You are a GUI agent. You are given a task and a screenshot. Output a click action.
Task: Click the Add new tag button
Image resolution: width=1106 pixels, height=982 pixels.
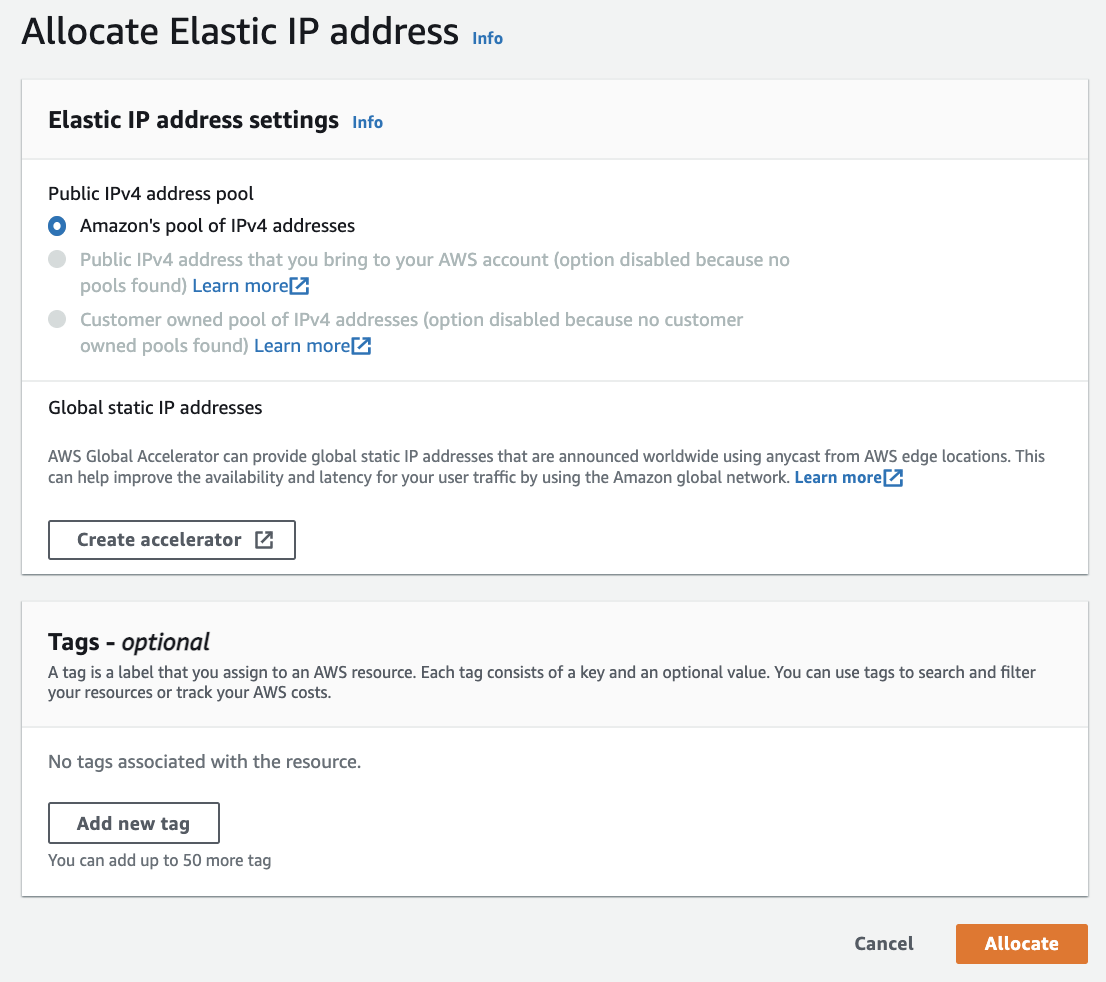pos(133,824)
